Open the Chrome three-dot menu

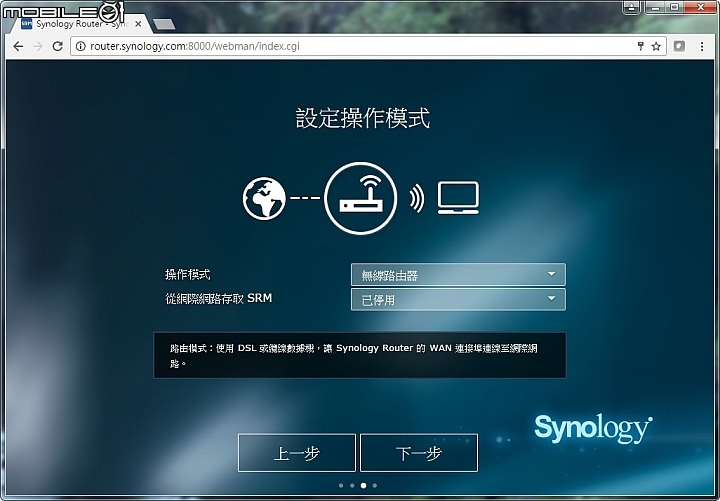coord(702,46)
